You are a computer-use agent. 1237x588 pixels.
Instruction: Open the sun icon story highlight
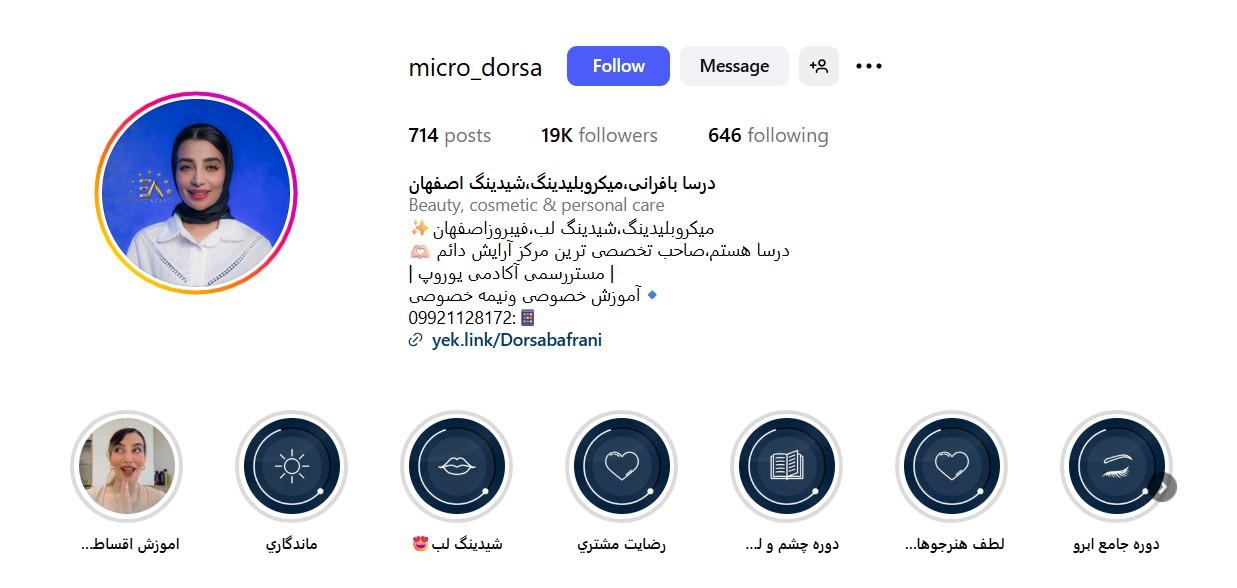291,467
